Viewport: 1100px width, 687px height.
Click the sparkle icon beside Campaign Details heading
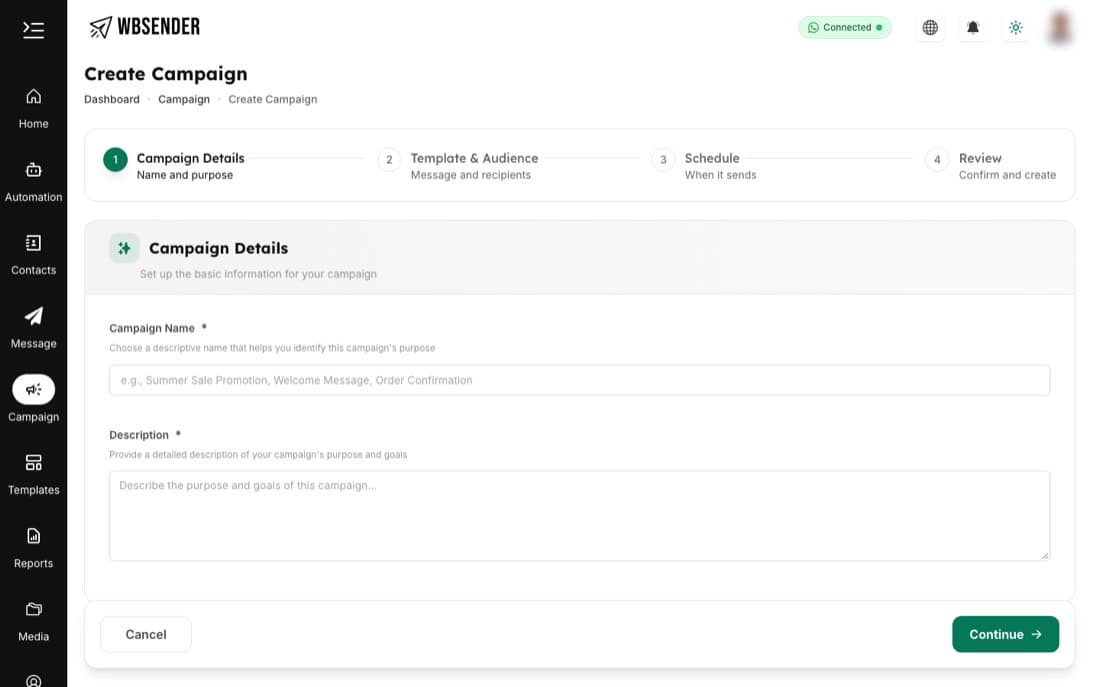point(124,248)
